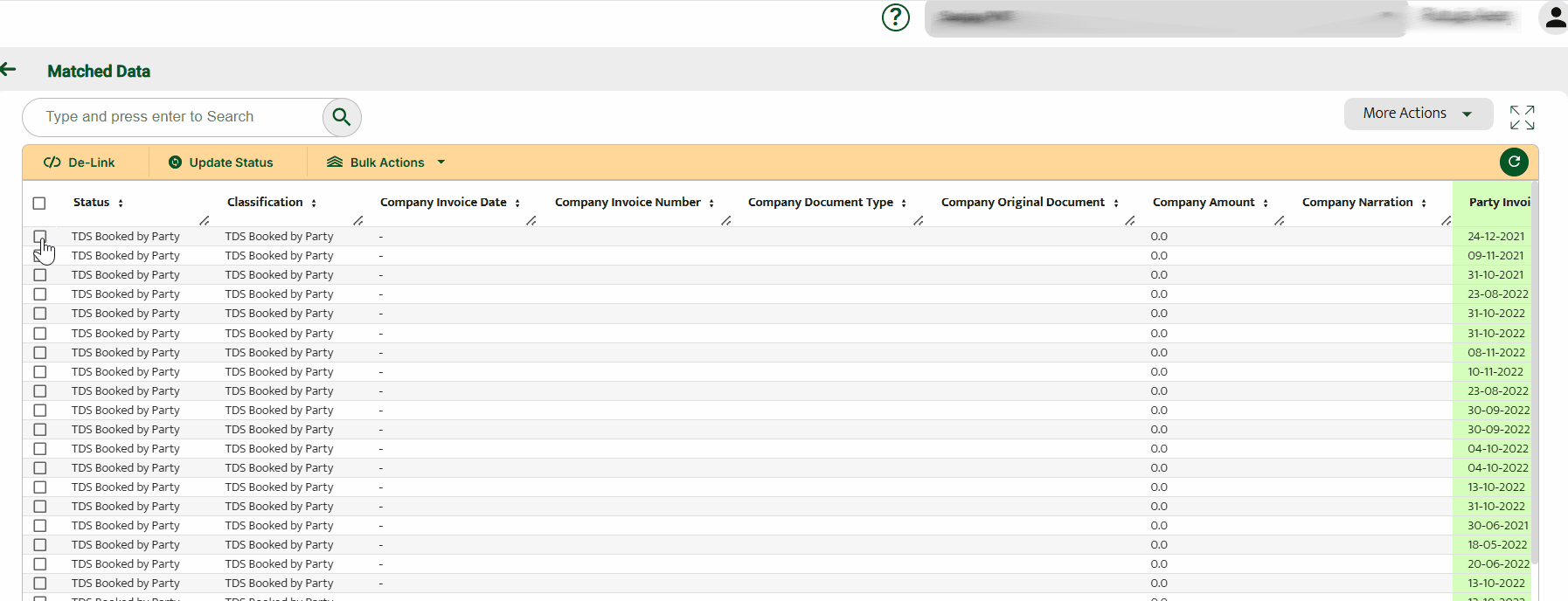Screen dimensions: 1568x601
Task: Sort by the Status column icon
Action: [x=121, y=203]
